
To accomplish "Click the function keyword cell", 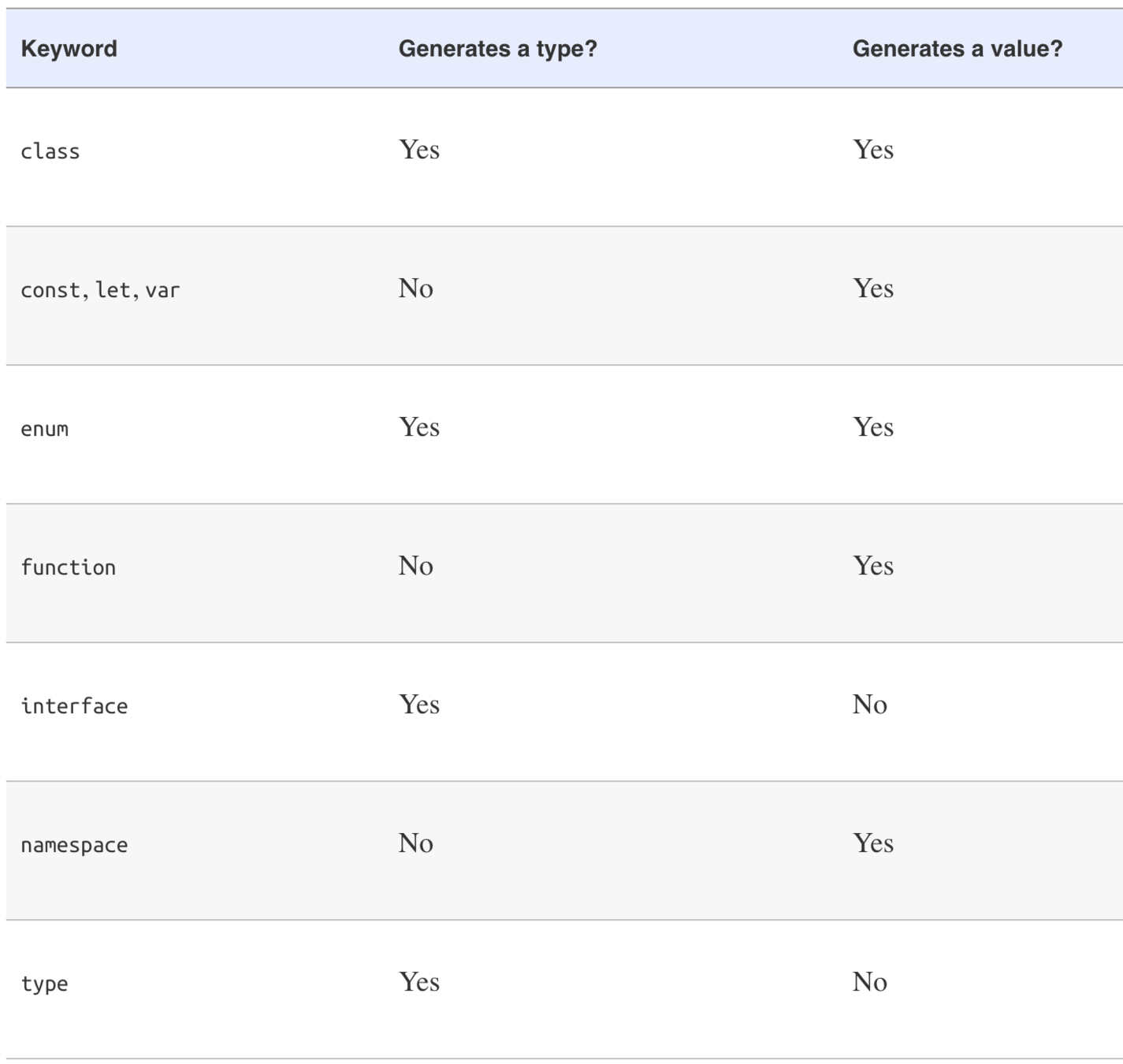I will (68, 567).
